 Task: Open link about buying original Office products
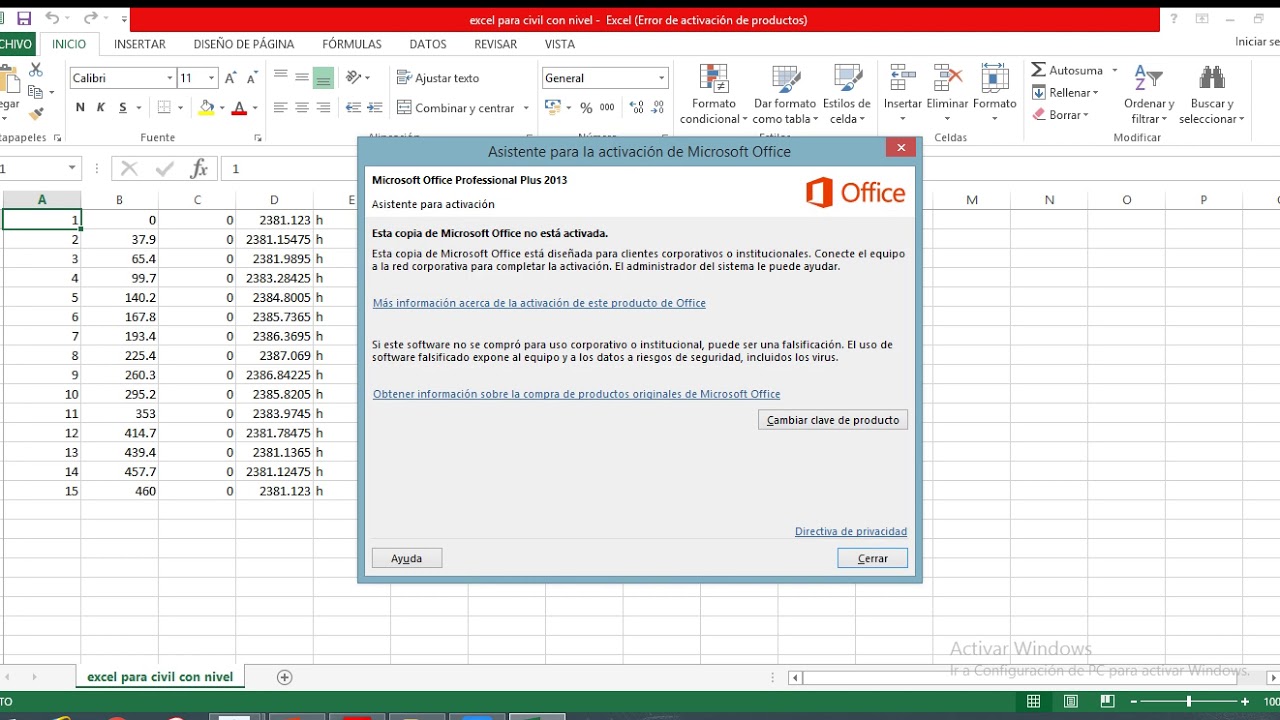(x=576, y=394)
